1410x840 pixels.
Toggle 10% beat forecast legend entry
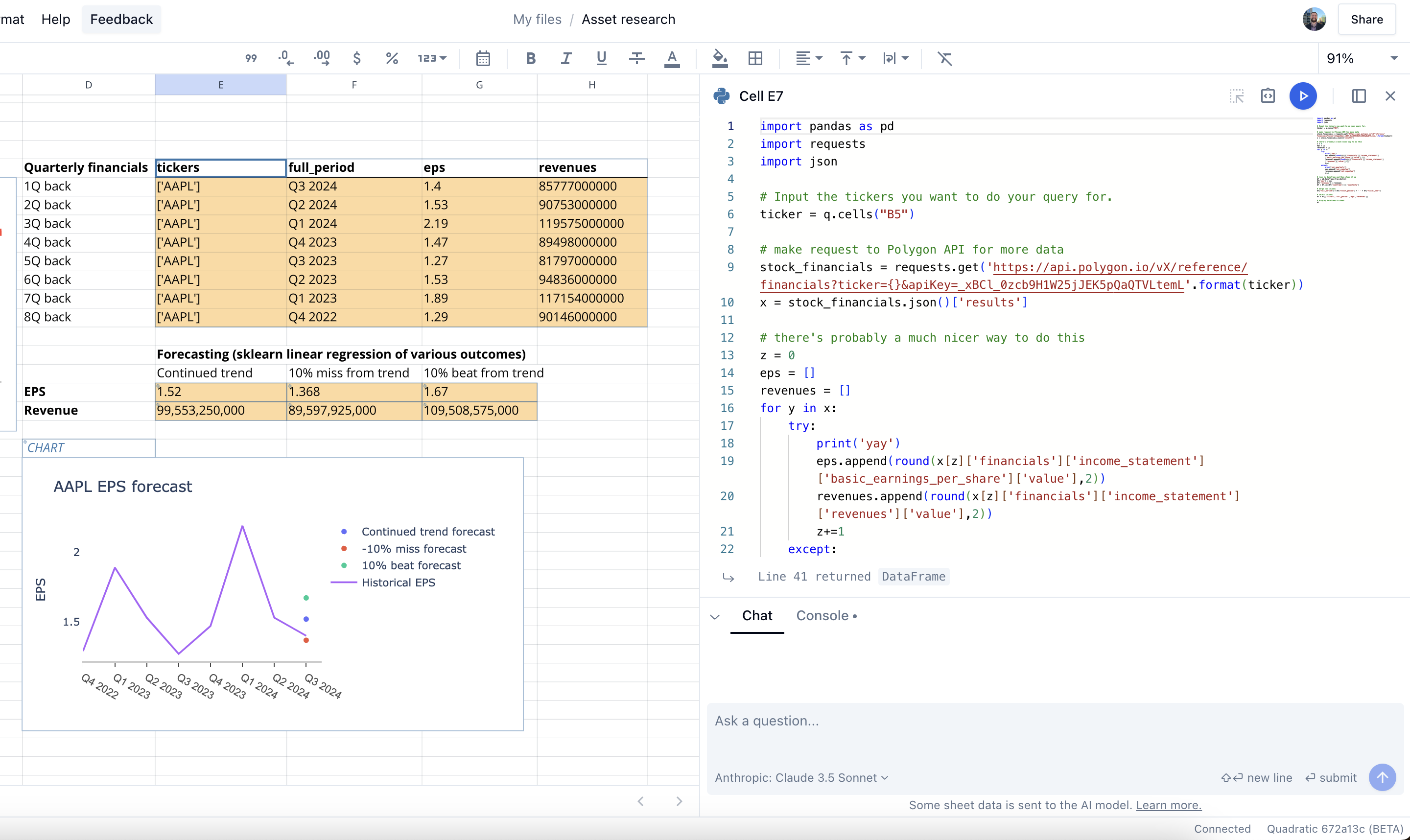[401, 565]
